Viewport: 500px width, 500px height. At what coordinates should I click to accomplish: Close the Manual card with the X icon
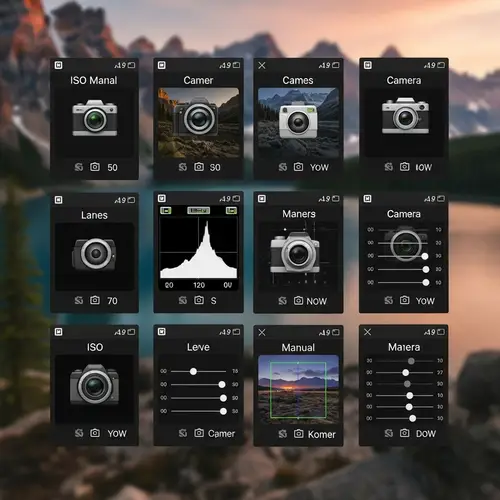[262, 332]
